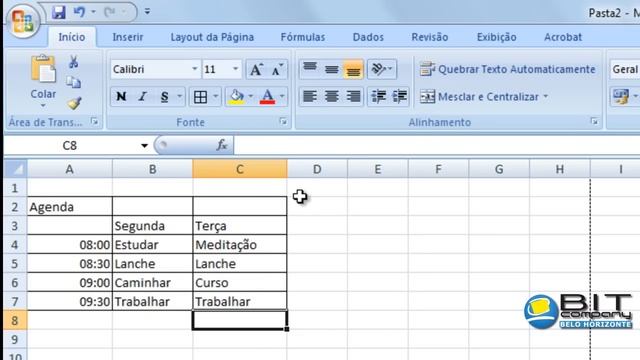The height and width of the screenshot is (360, 640).
Task: Open the Fonte dialog launcher
Action: click(283, 122)
